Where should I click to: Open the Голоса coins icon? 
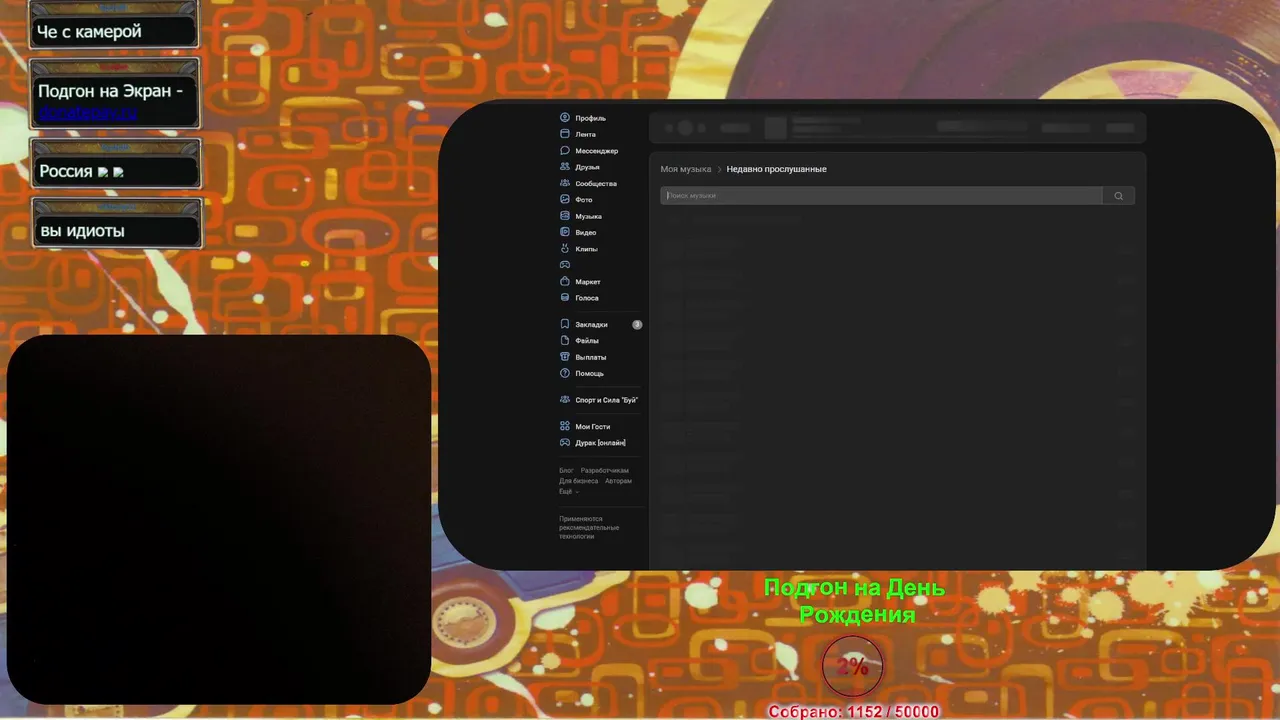coord(565,298)
